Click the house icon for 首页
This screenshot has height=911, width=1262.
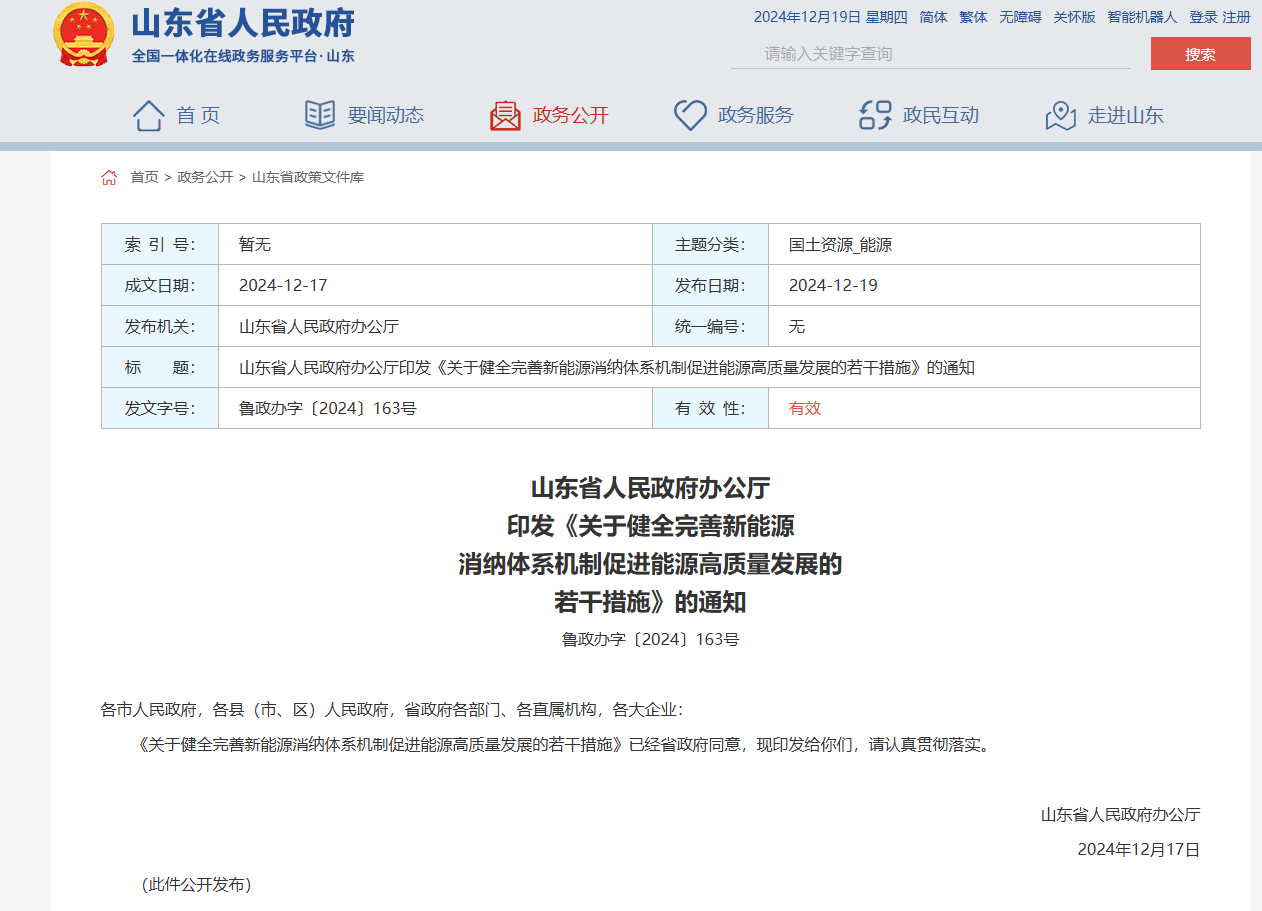148,115
